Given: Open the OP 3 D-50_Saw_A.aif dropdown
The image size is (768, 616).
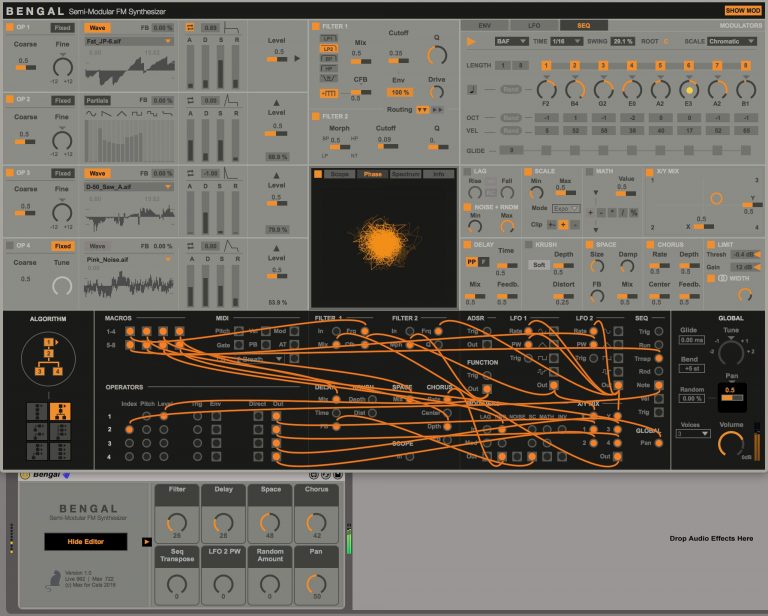Looking at the screenshot, I should [130, 187].
